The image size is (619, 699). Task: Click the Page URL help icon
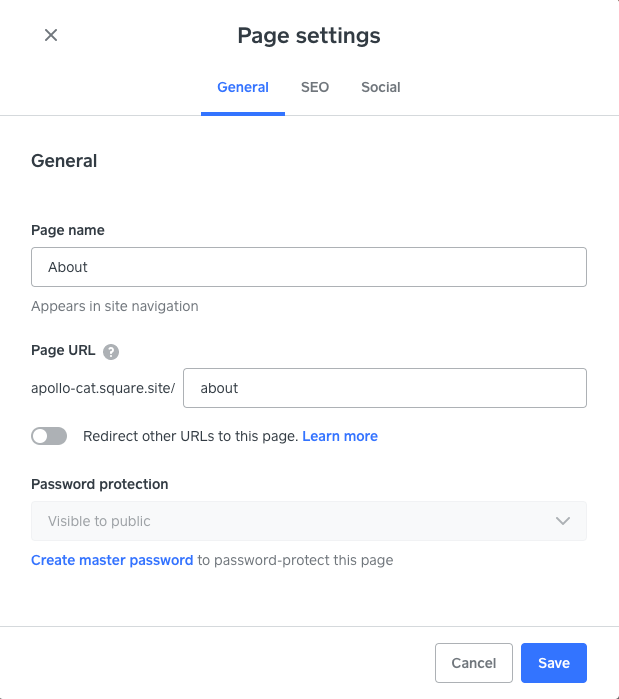tap(111, 351)
